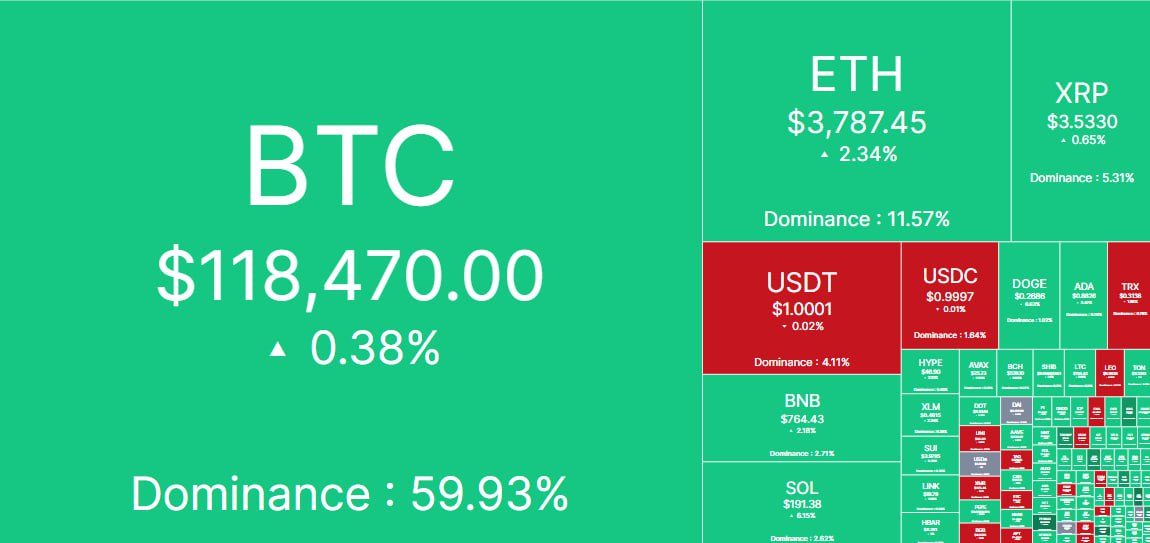Open the AVAX tile

[x=978, y=373]
